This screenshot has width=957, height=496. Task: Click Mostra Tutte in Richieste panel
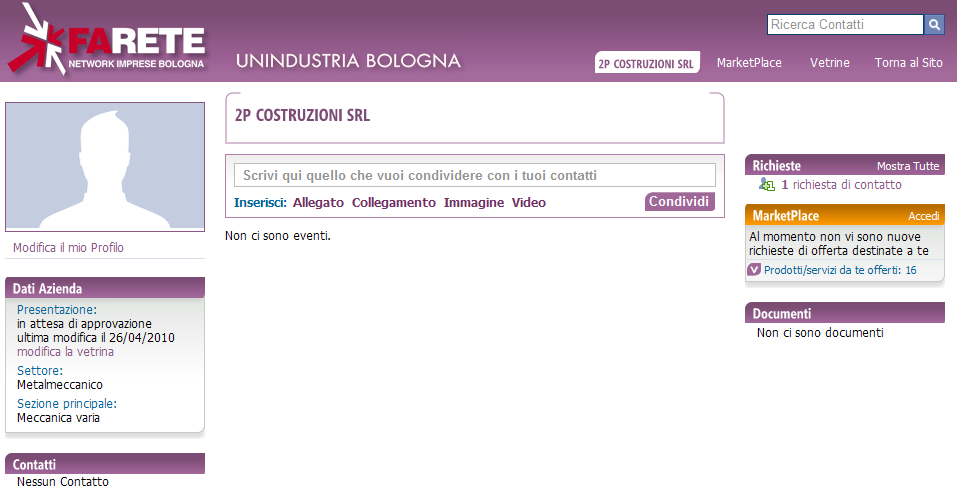click(908, 166)
